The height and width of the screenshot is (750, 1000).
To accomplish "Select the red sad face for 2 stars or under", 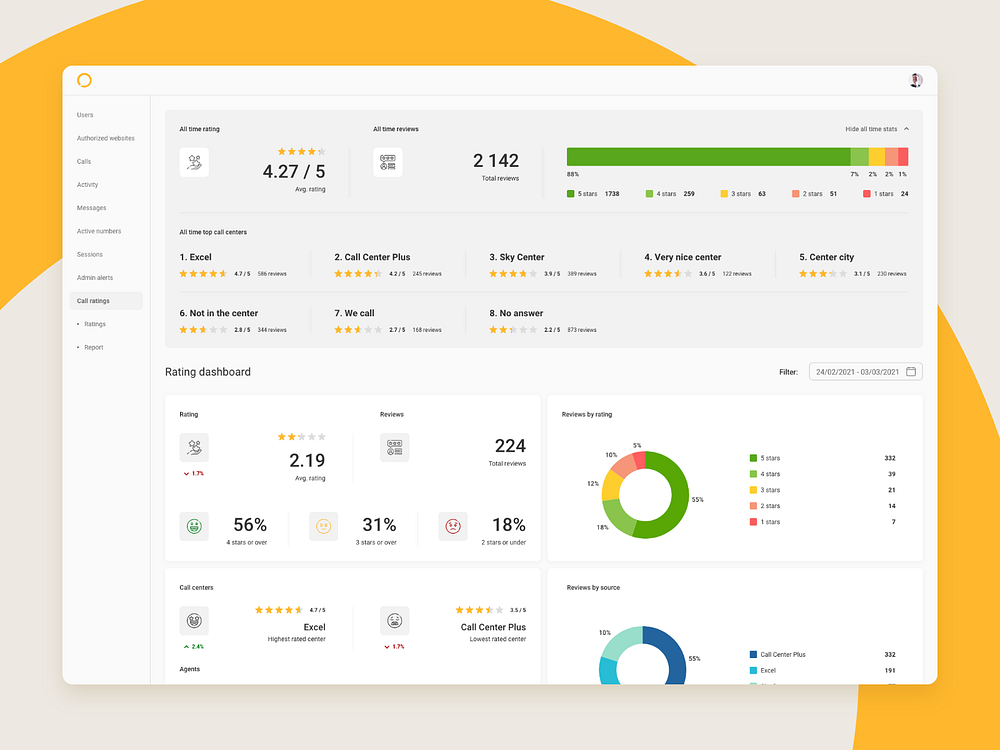I will [x=452, y=525].
